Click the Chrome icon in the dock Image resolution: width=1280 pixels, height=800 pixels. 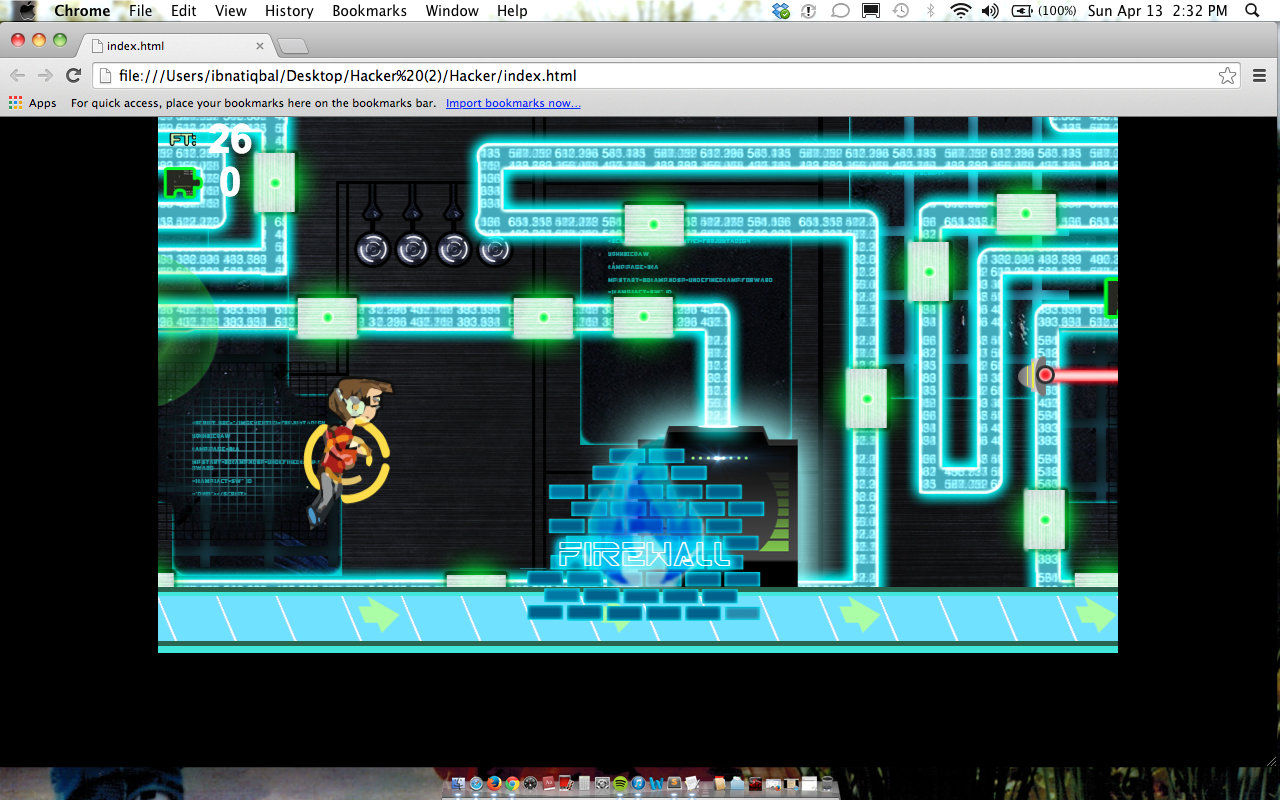click(x=512, y=783)
